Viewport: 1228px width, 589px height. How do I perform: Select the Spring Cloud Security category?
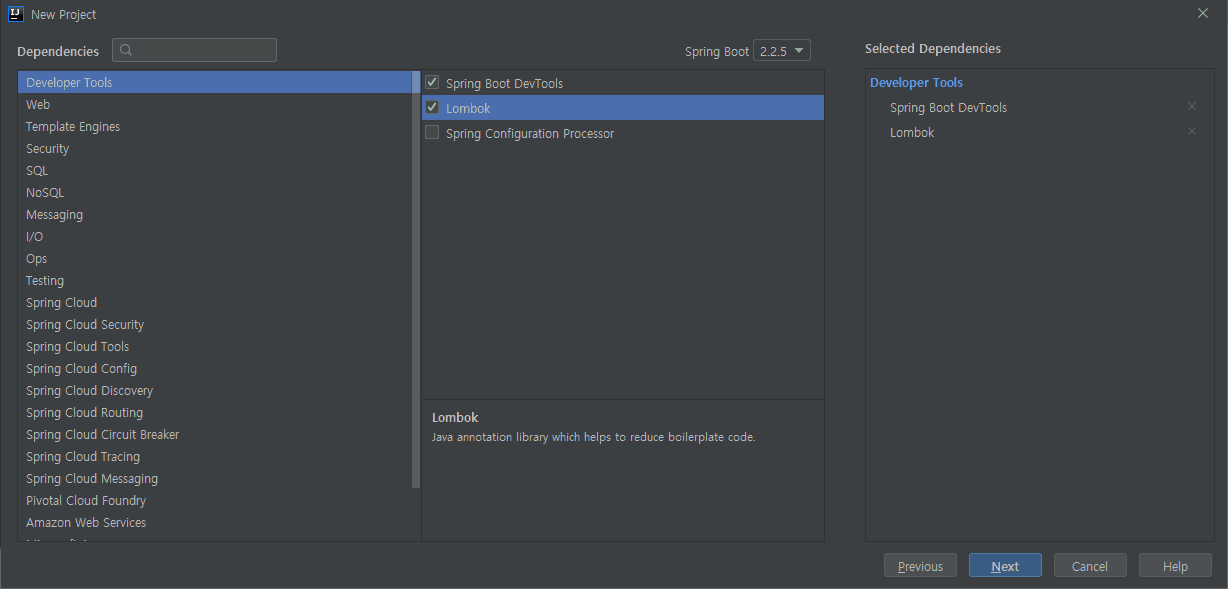coord(215,324)
